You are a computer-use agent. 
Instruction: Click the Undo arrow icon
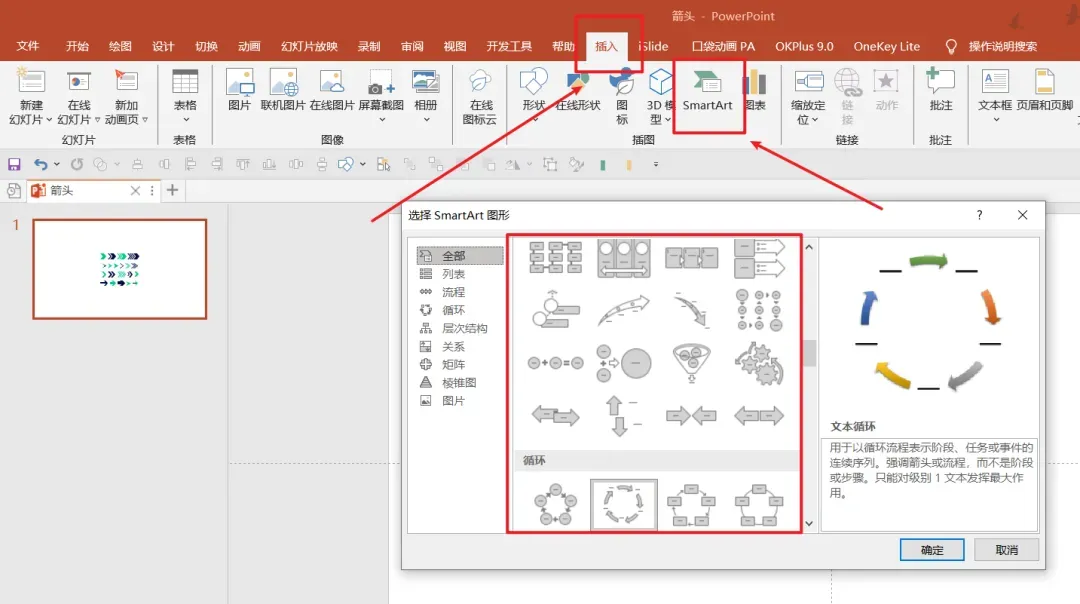pos(41,164)
